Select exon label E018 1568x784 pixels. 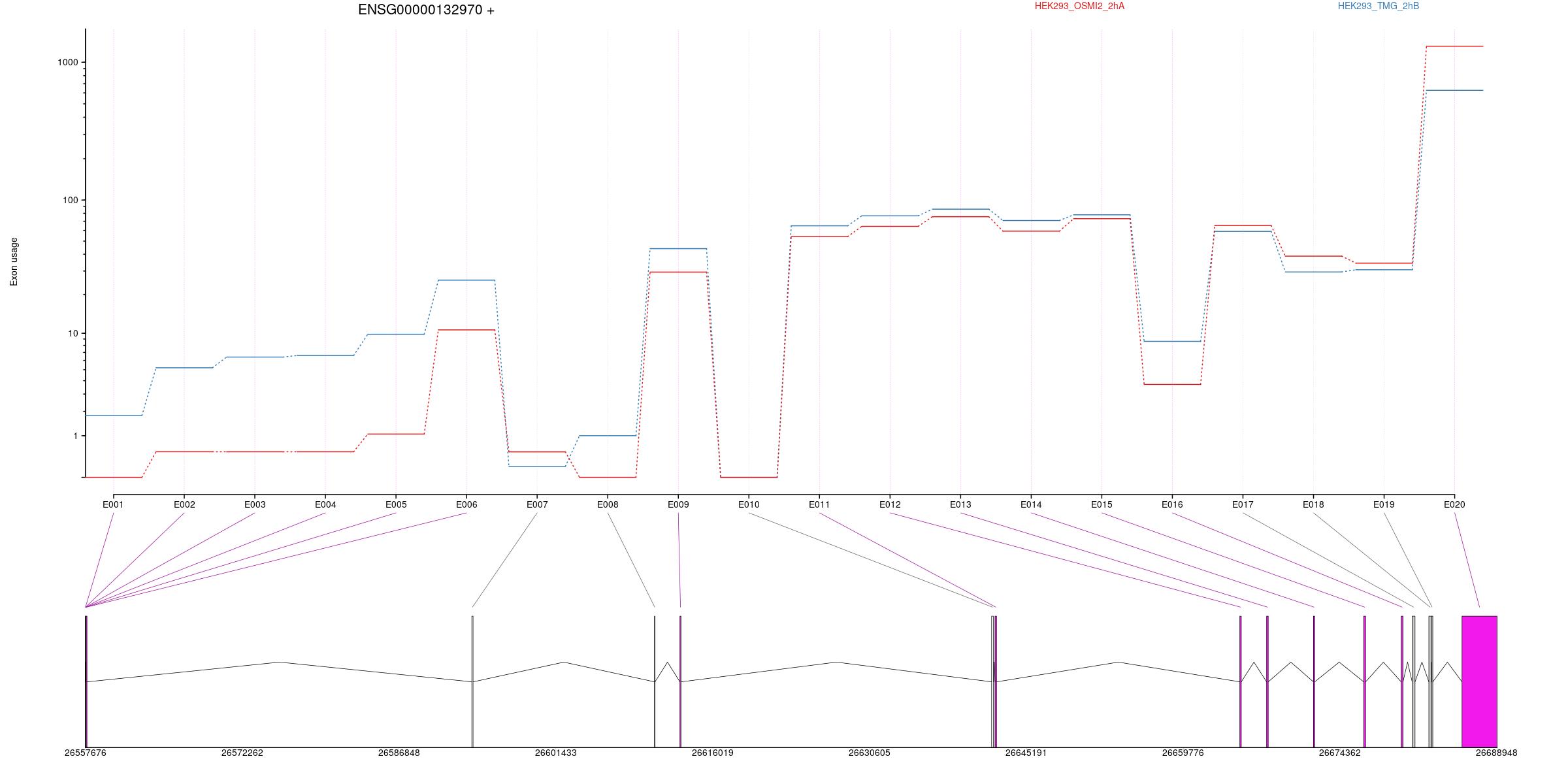click(1313, 504)
